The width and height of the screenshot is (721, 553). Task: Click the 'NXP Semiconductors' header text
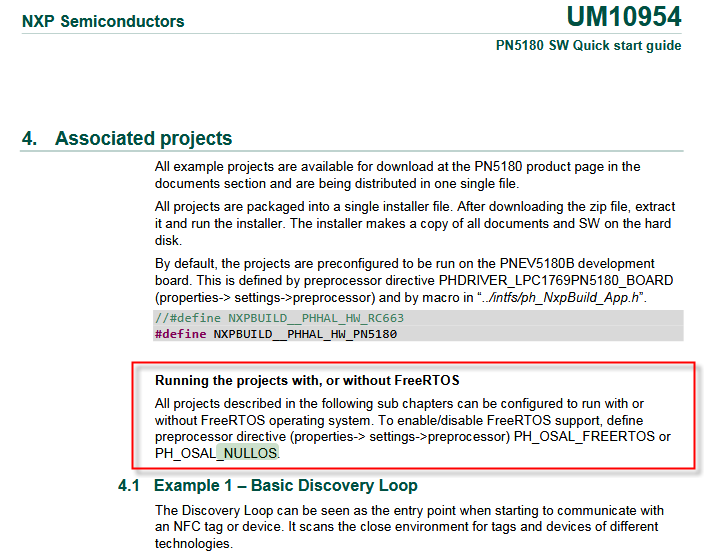click(x=103, y=21)
